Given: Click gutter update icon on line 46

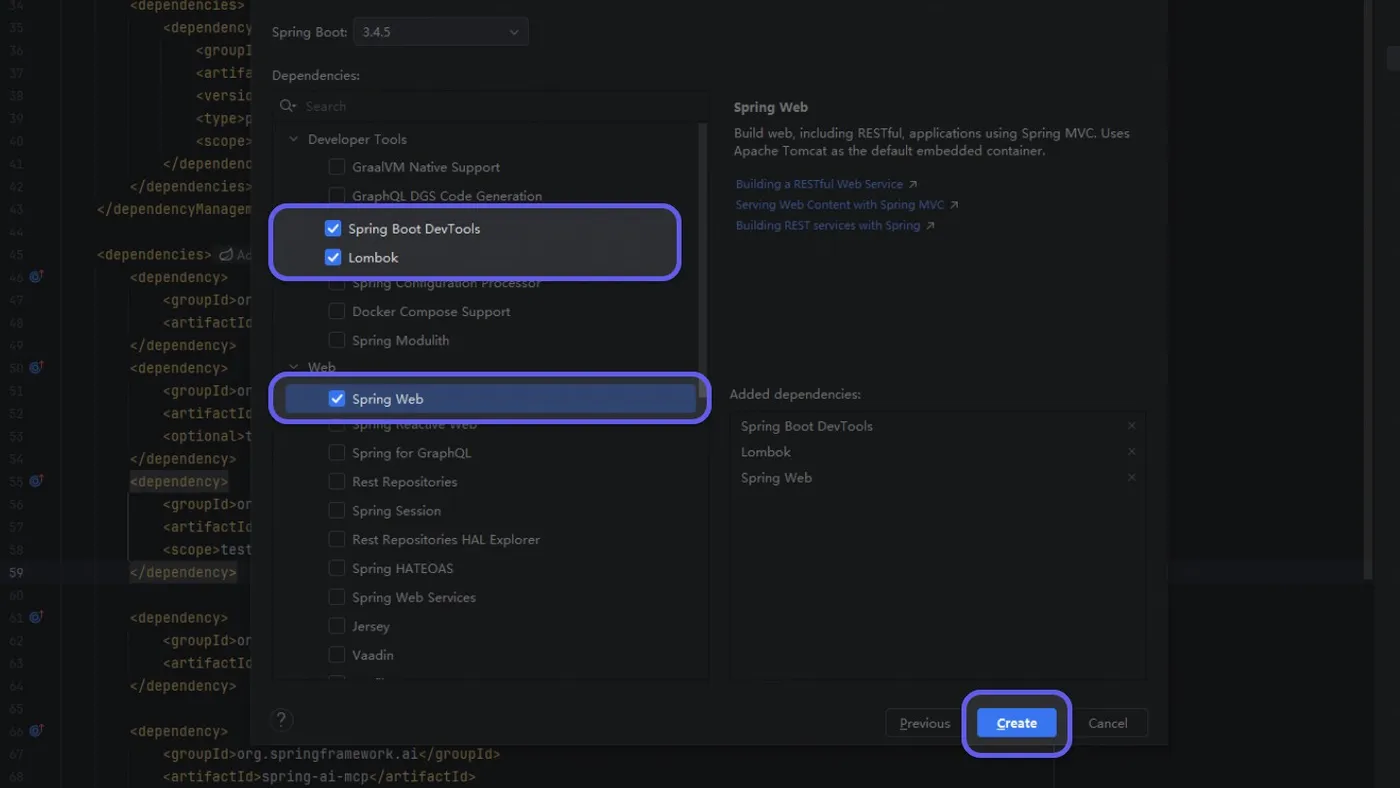Looking at the screenshot, I should [x=36, y=277].
